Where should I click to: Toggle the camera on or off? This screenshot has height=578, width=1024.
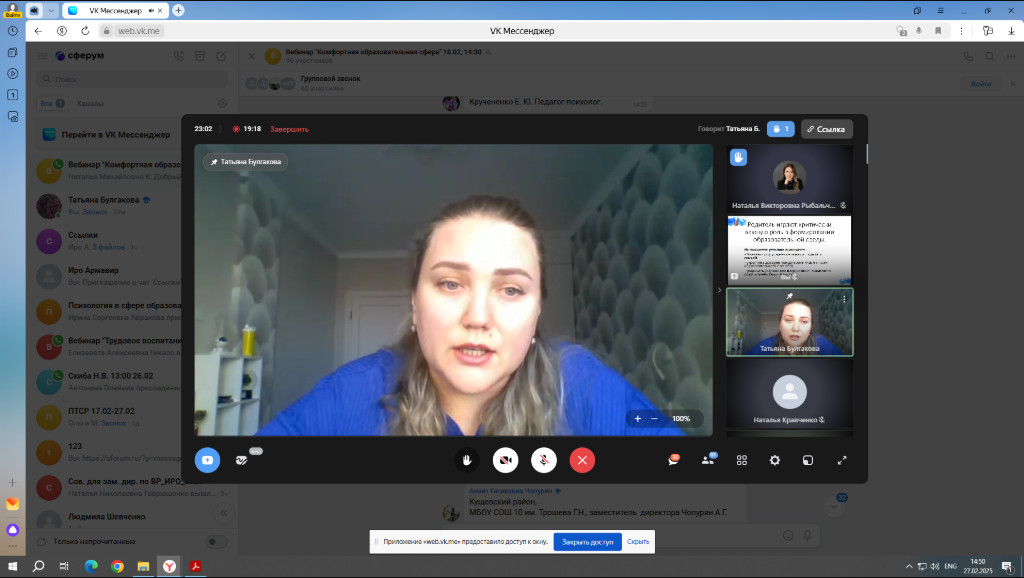point(506,460)
